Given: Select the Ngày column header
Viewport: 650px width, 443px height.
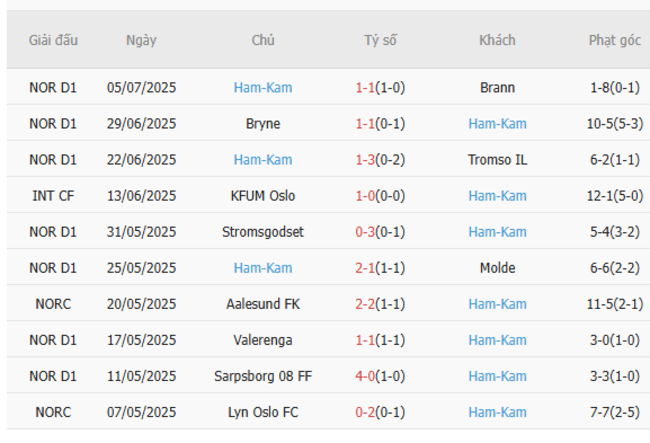Looking at the screenshot, I should [x=141, y=41].
